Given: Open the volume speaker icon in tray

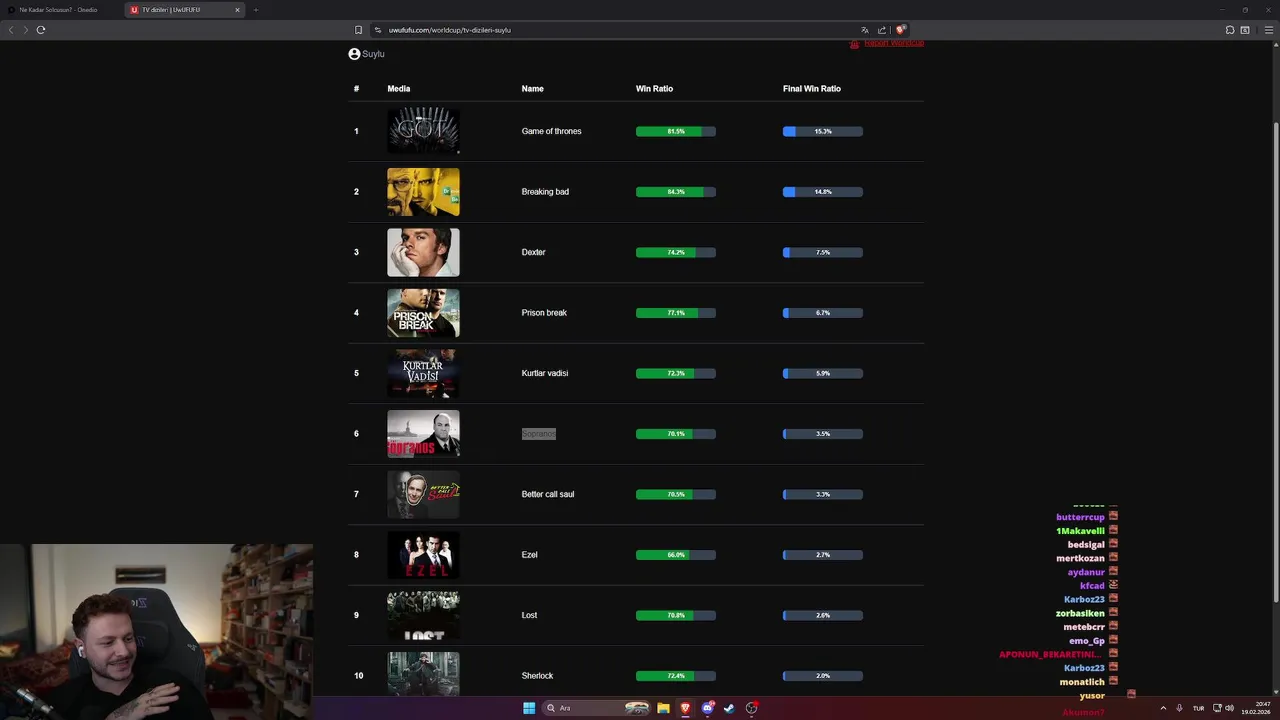Looking at the screenshot, I should (1229, 708).
